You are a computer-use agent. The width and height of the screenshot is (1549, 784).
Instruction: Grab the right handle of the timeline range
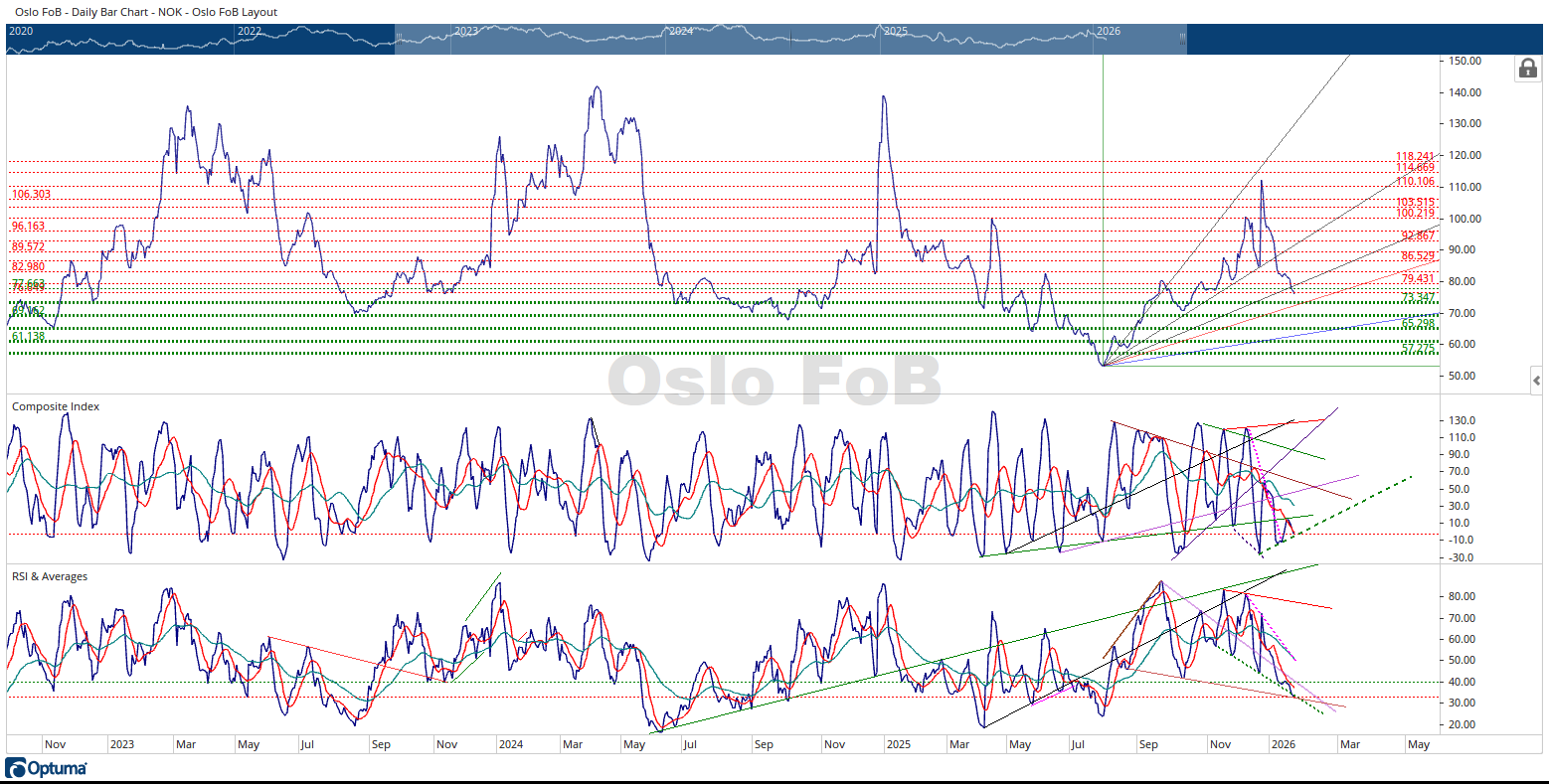[x=1182, y=38]
